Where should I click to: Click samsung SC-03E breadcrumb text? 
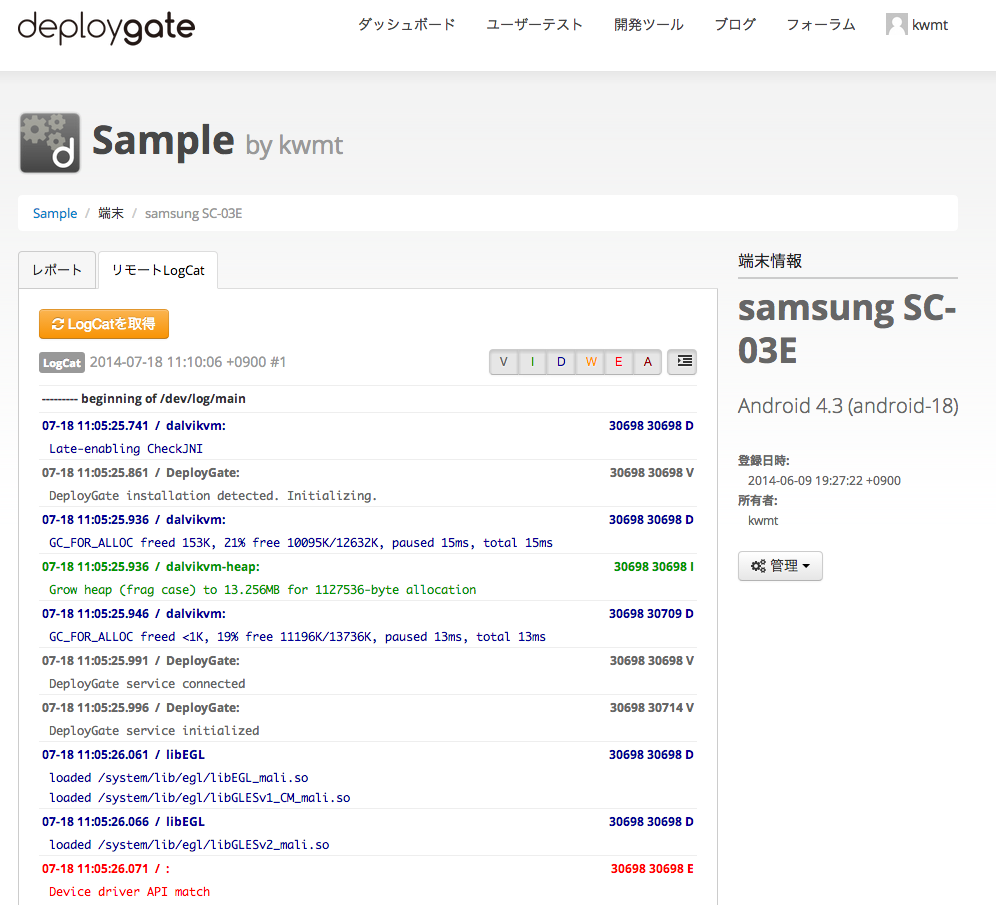click(x=194, y=213)
